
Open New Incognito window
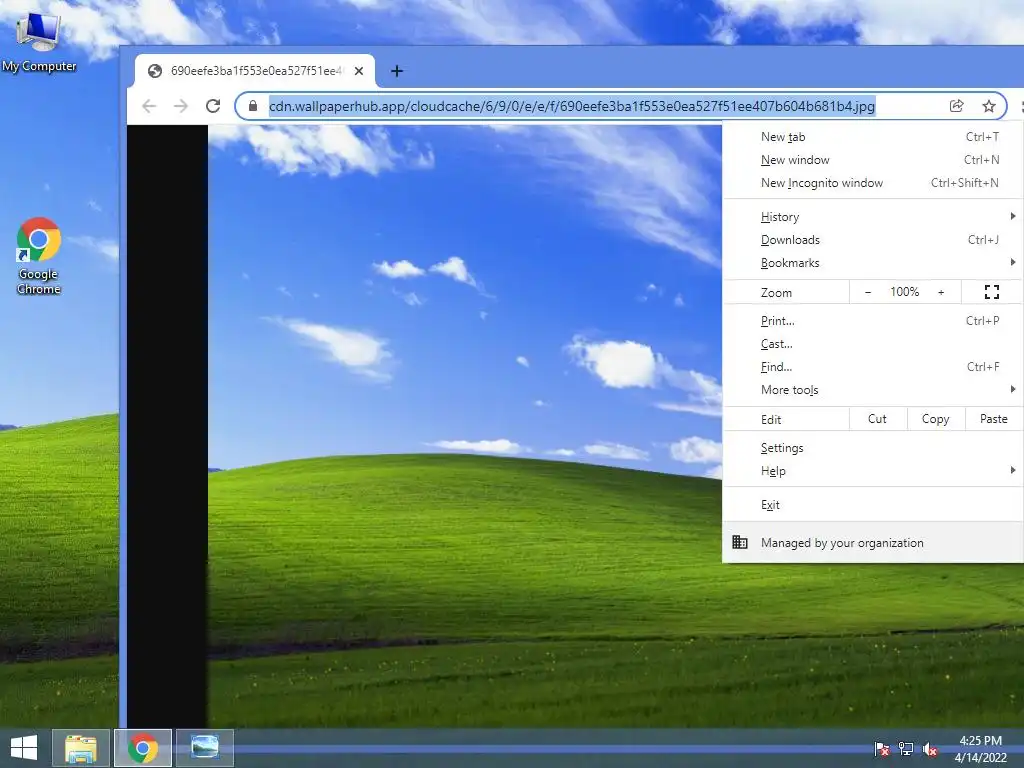point(872,183)
